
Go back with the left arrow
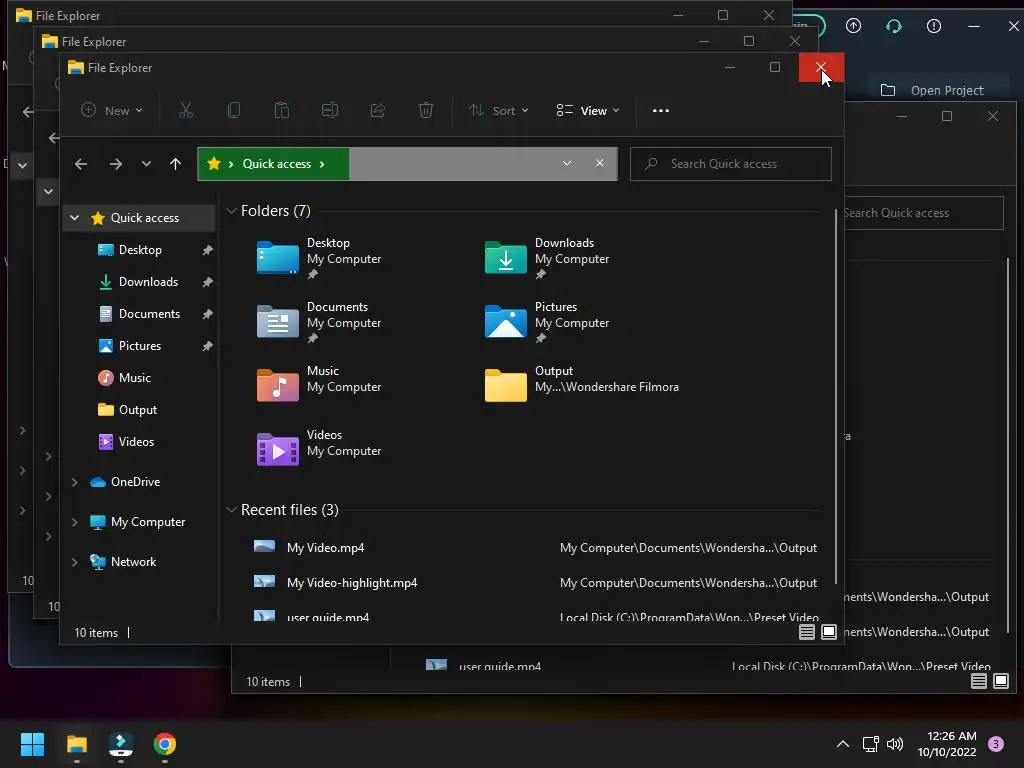[x=81, y=164]
